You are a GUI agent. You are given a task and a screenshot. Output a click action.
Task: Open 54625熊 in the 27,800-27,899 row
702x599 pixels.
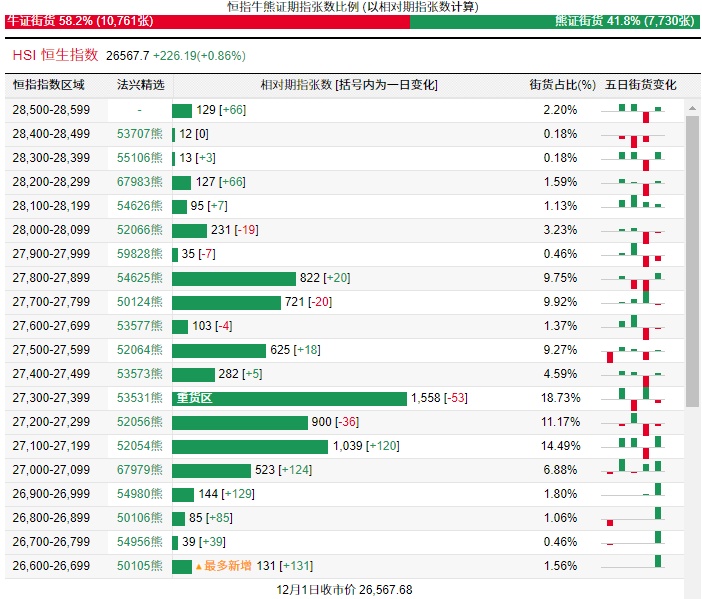[x=139, y=278]
